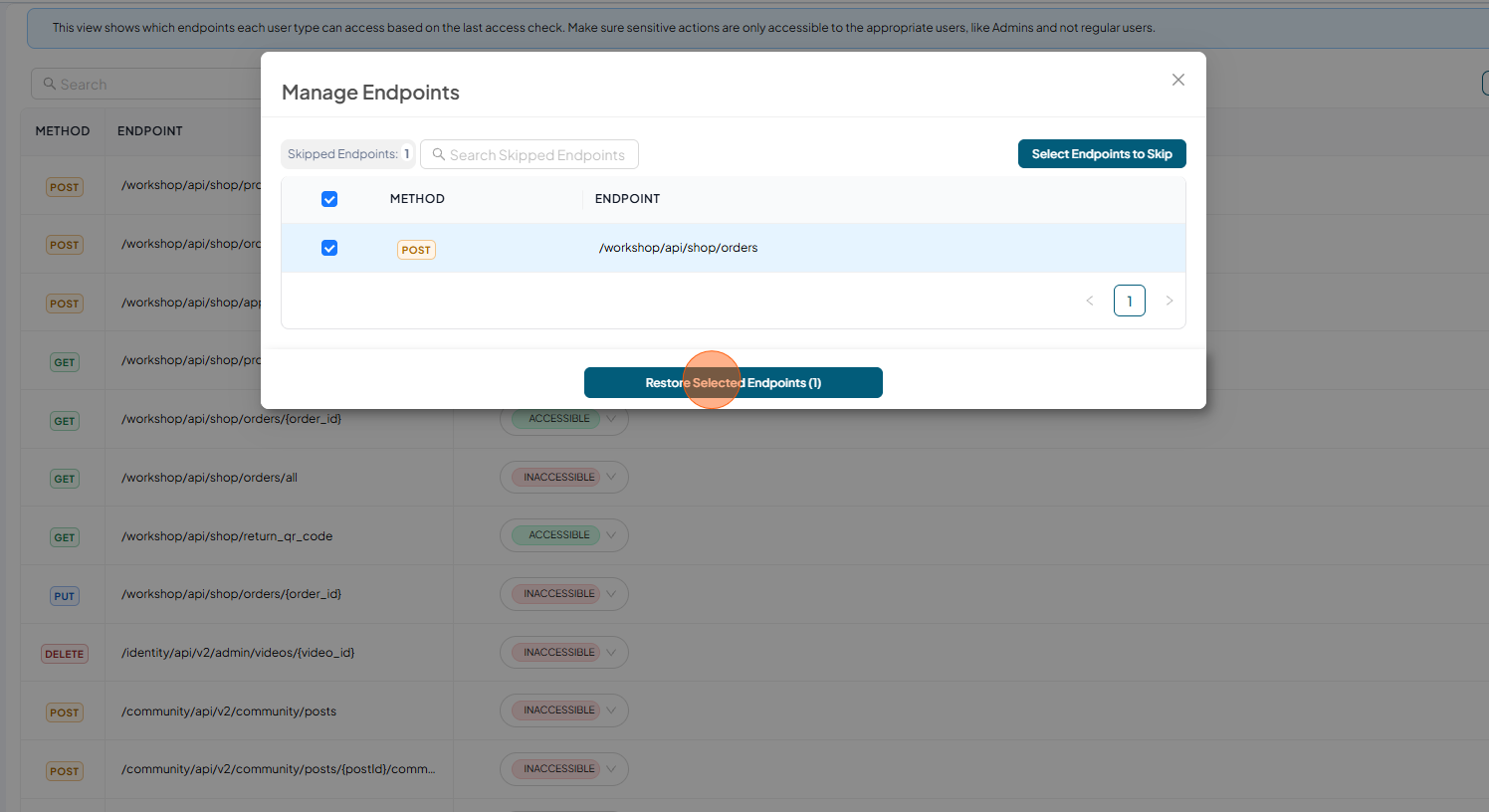Image resolution: width=1489 pixels, height=812 pixels.
Task: Click the Skipped Endpoints count tab
Action: [348, 154]
